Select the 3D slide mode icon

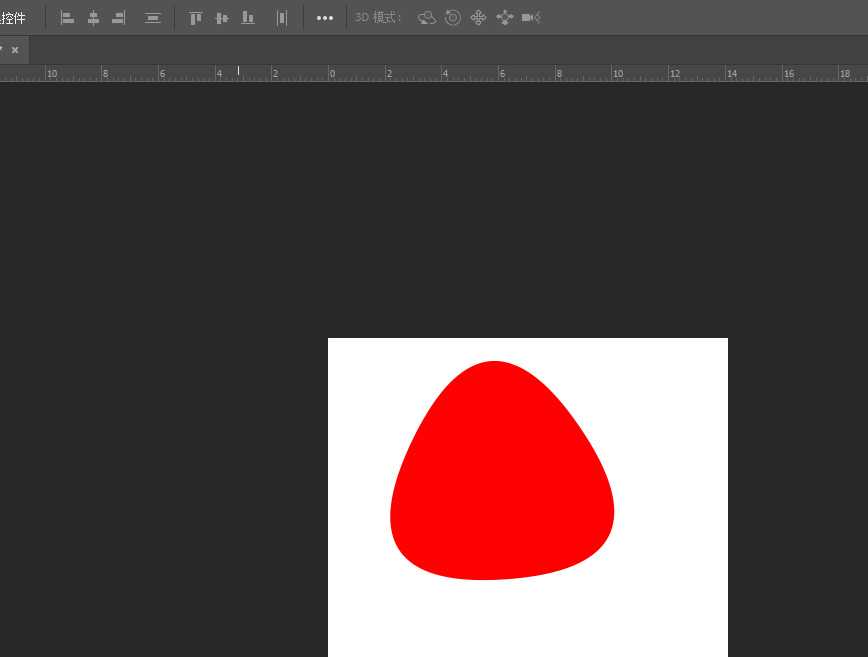[505, 18]
